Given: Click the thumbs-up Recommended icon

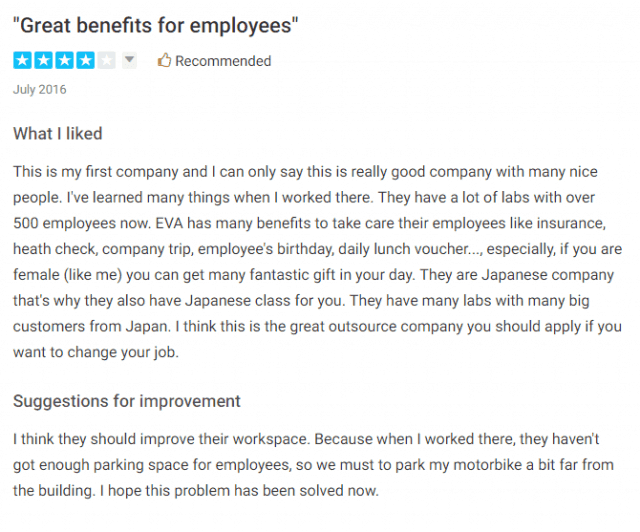Looking at the screenshot, I should 164,60.
